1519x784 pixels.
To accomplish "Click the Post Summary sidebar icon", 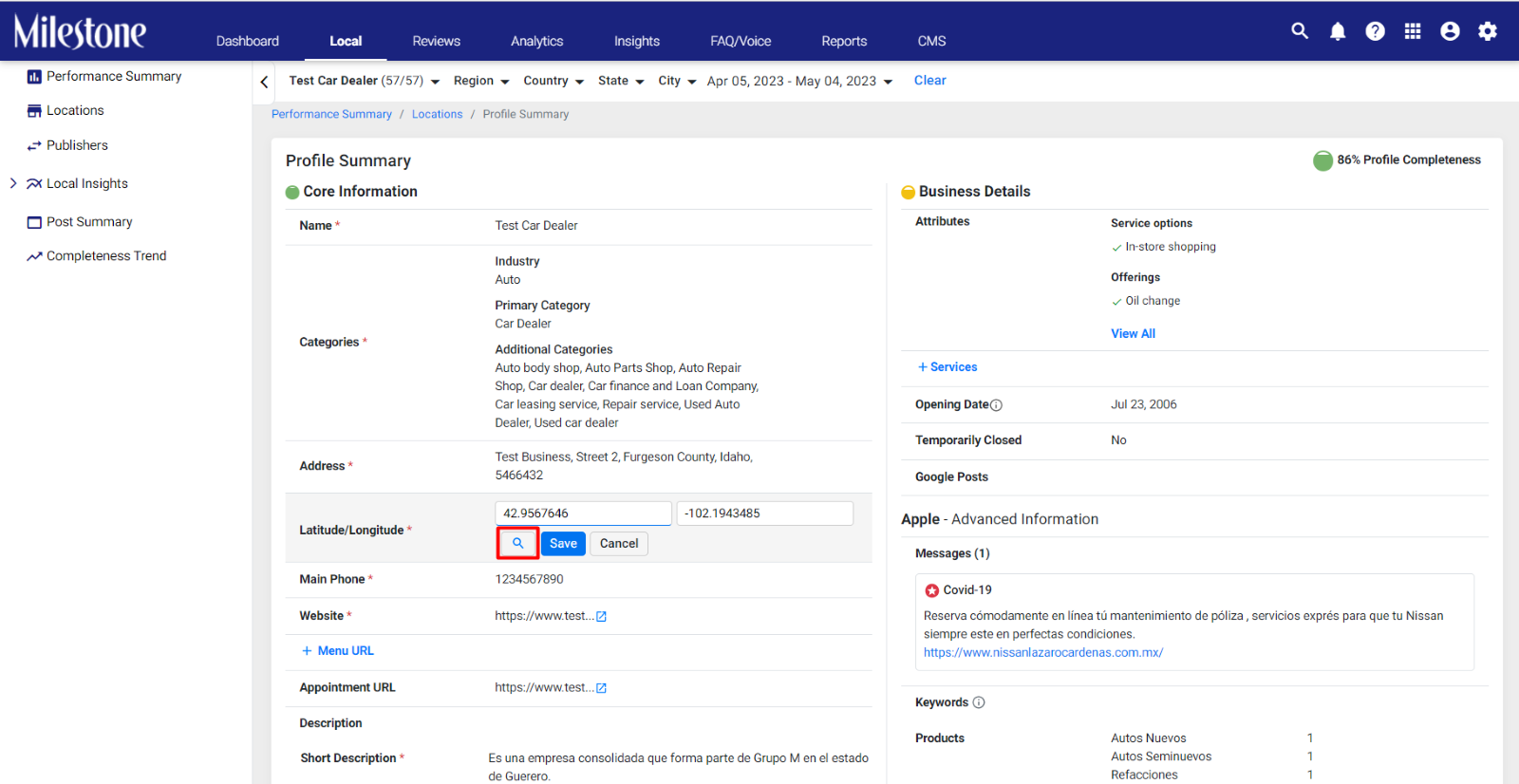I will tap(34, 222).
